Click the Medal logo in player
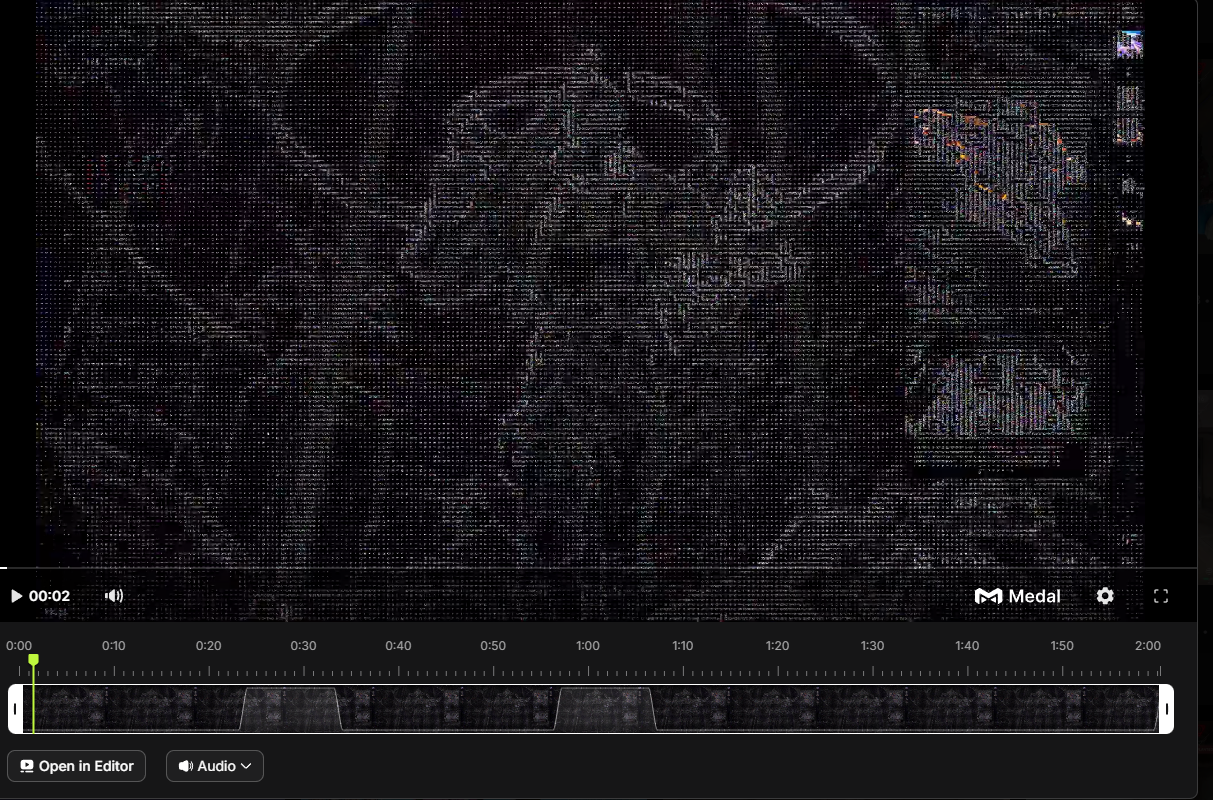The height and width of the screenshot is (800, 1213). [x=1018, y=596]
